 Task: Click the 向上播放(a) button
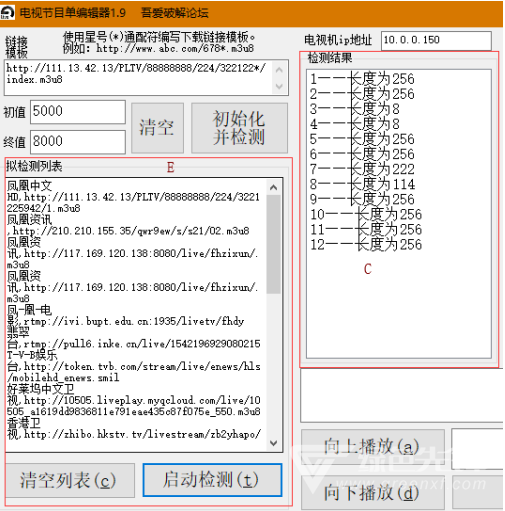click(x=373, y=447)
